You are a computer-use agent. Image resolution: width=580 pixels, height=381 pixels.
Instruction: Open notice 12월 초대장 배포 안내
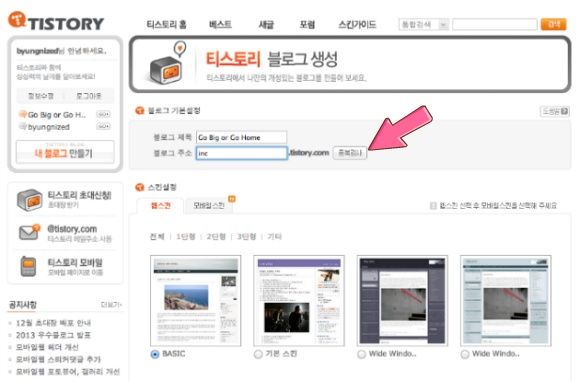pyautogui.click(x=53, y=323)
